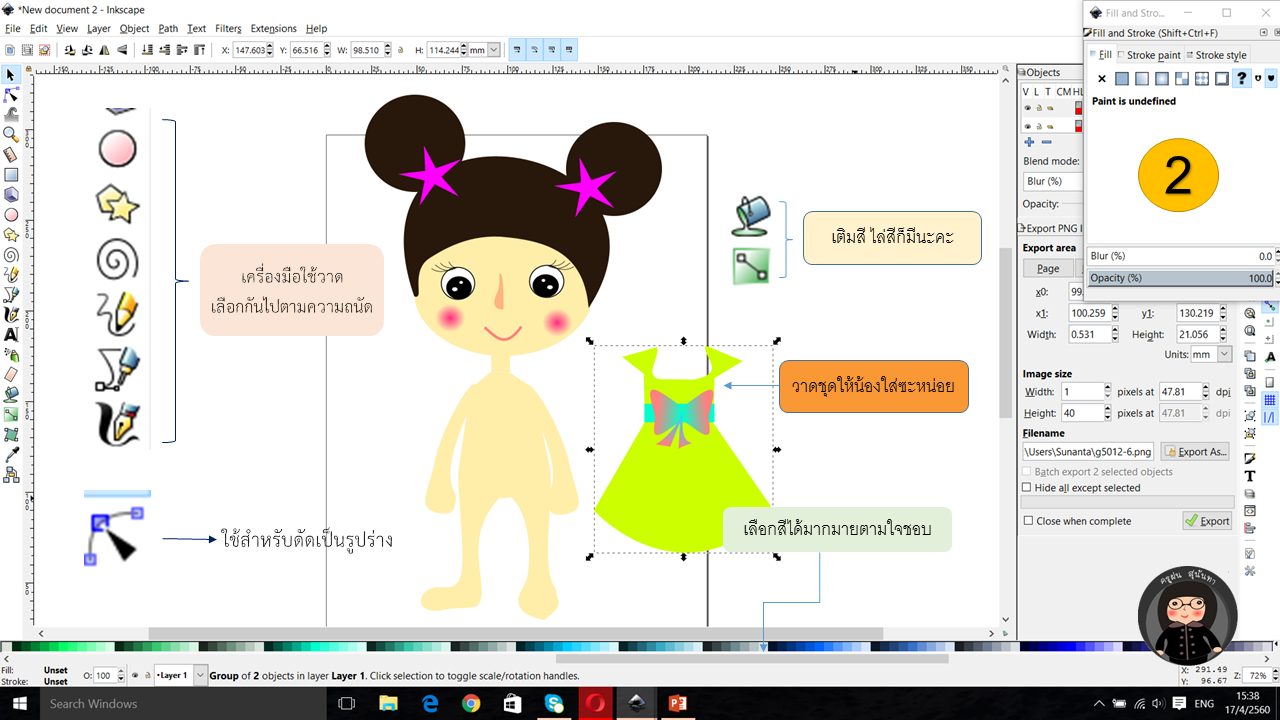Adjust the Opacity (%) slider

(x=1181, y=278)
